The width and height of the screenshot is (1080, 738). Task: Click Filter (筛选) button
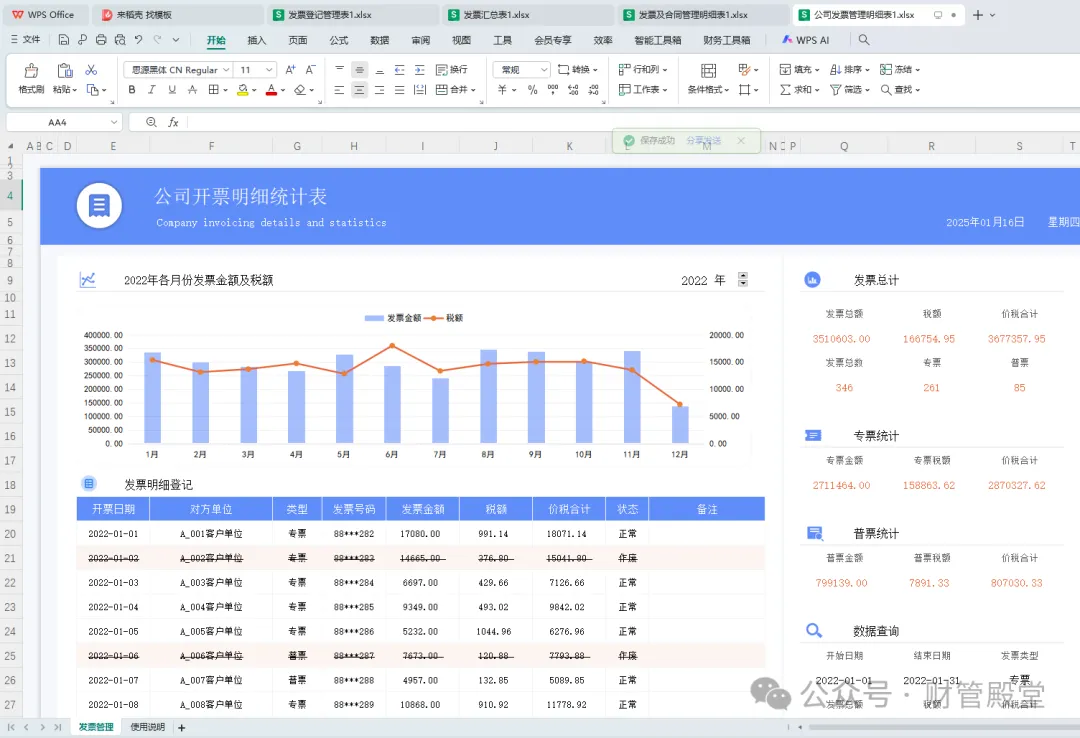[x=850, y=90]
